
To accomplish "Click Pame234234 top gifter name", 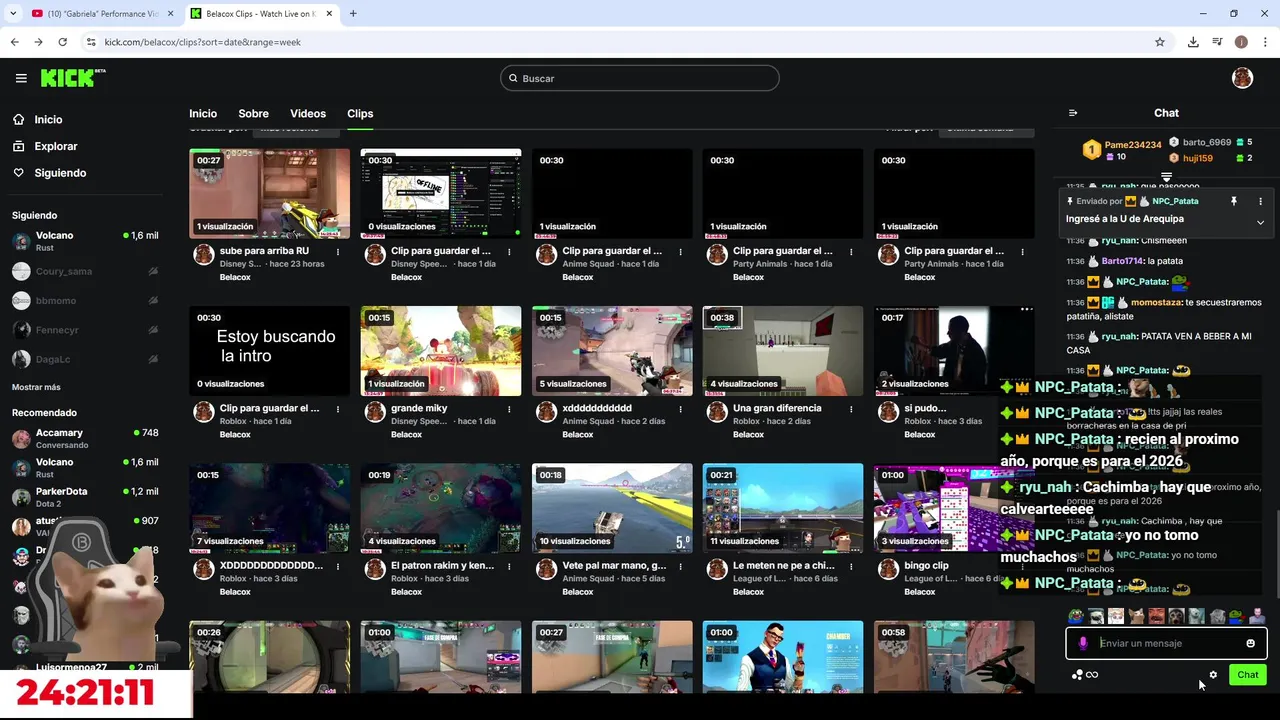I will 1133,145.
